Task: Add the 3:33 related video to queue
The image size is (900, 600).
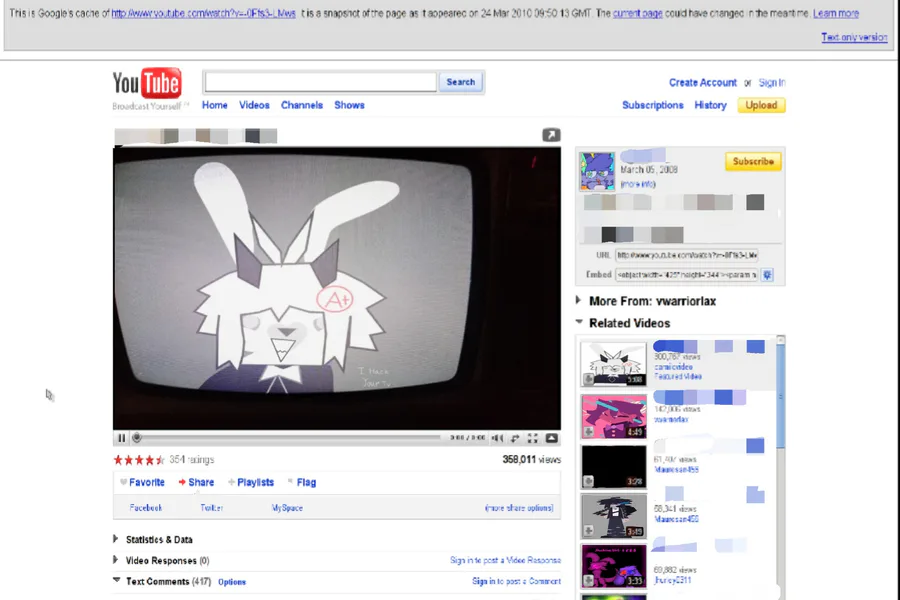Action: click(588, 580)
